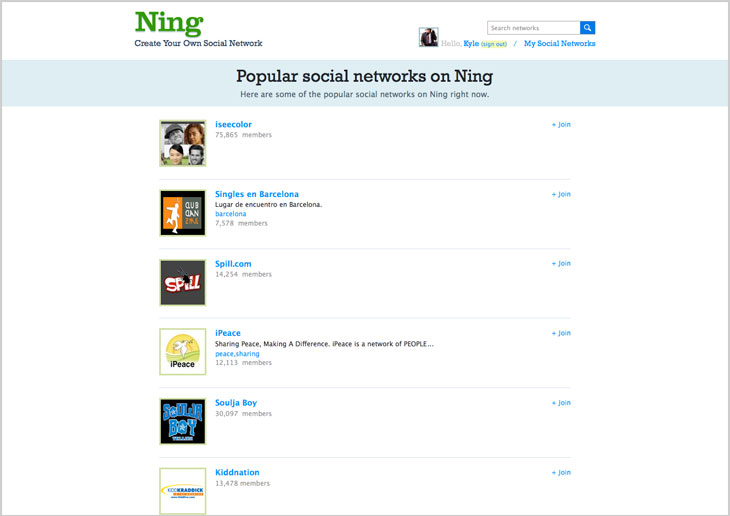Select the 13,478 members count text

242,483
